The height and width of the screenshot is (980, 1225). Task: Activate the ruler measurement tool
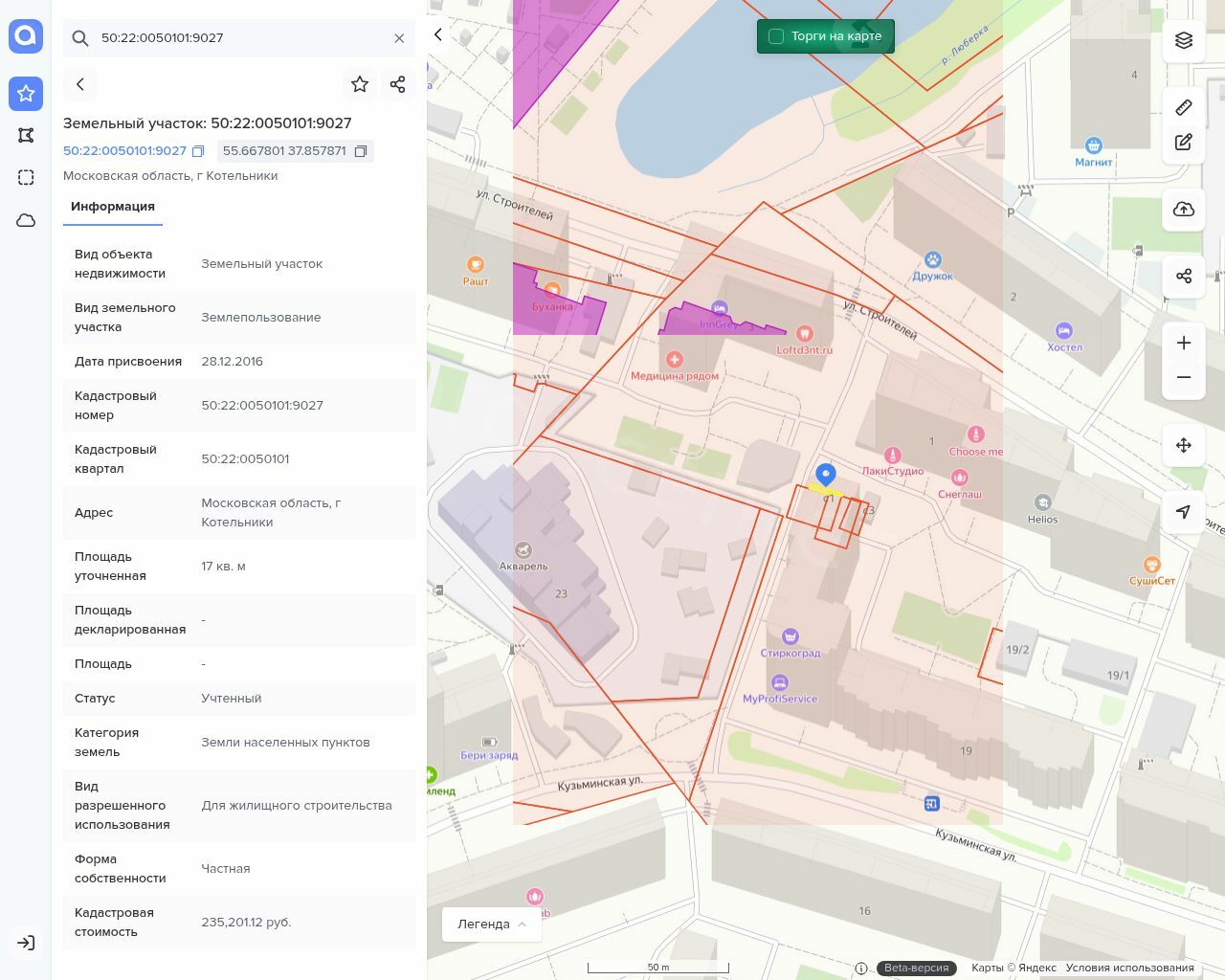(1184, 107)
